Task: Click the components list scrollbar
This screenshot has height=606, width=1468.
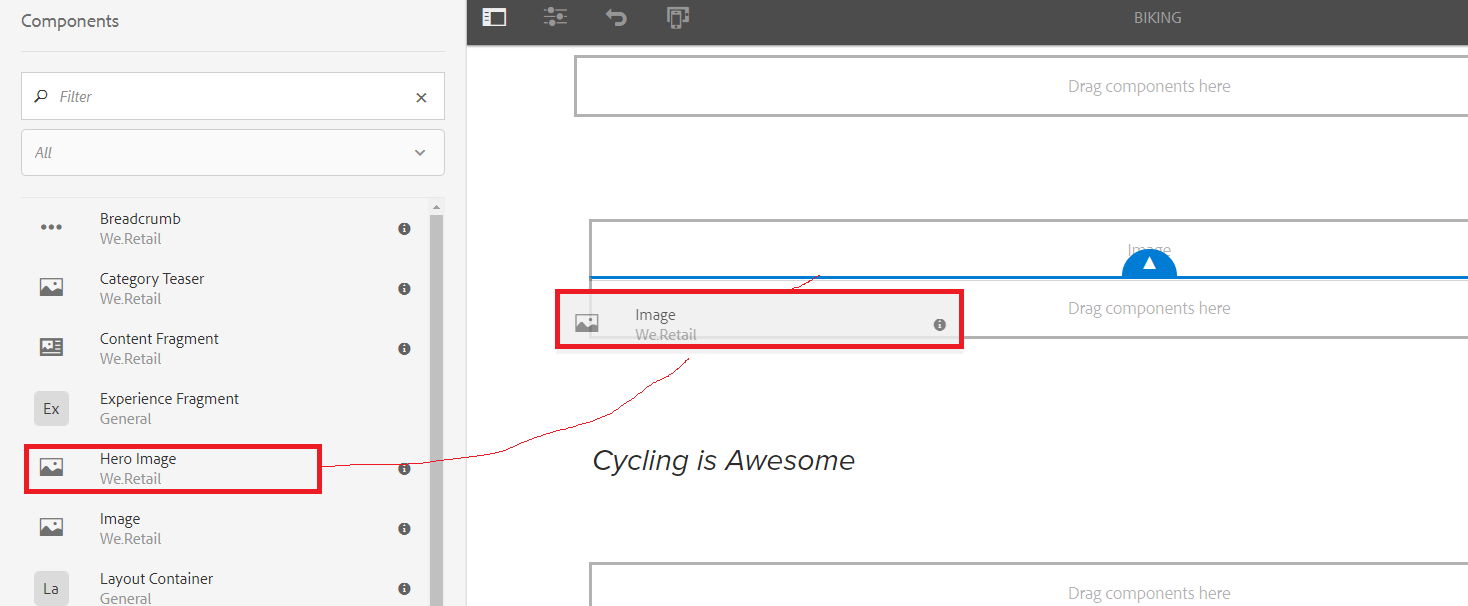Action: pos(435,400)
